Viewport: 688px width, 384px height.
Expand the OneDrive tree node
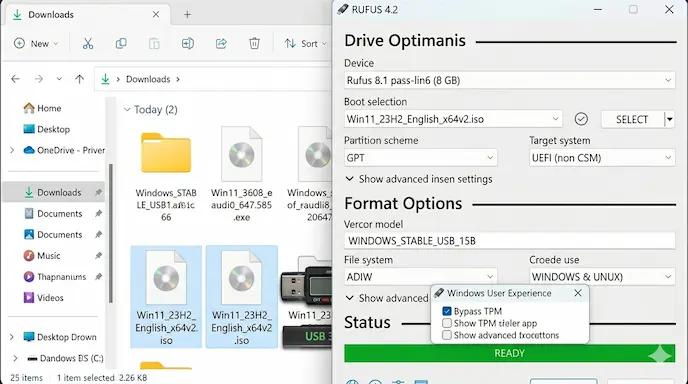[x=12, y=150]
